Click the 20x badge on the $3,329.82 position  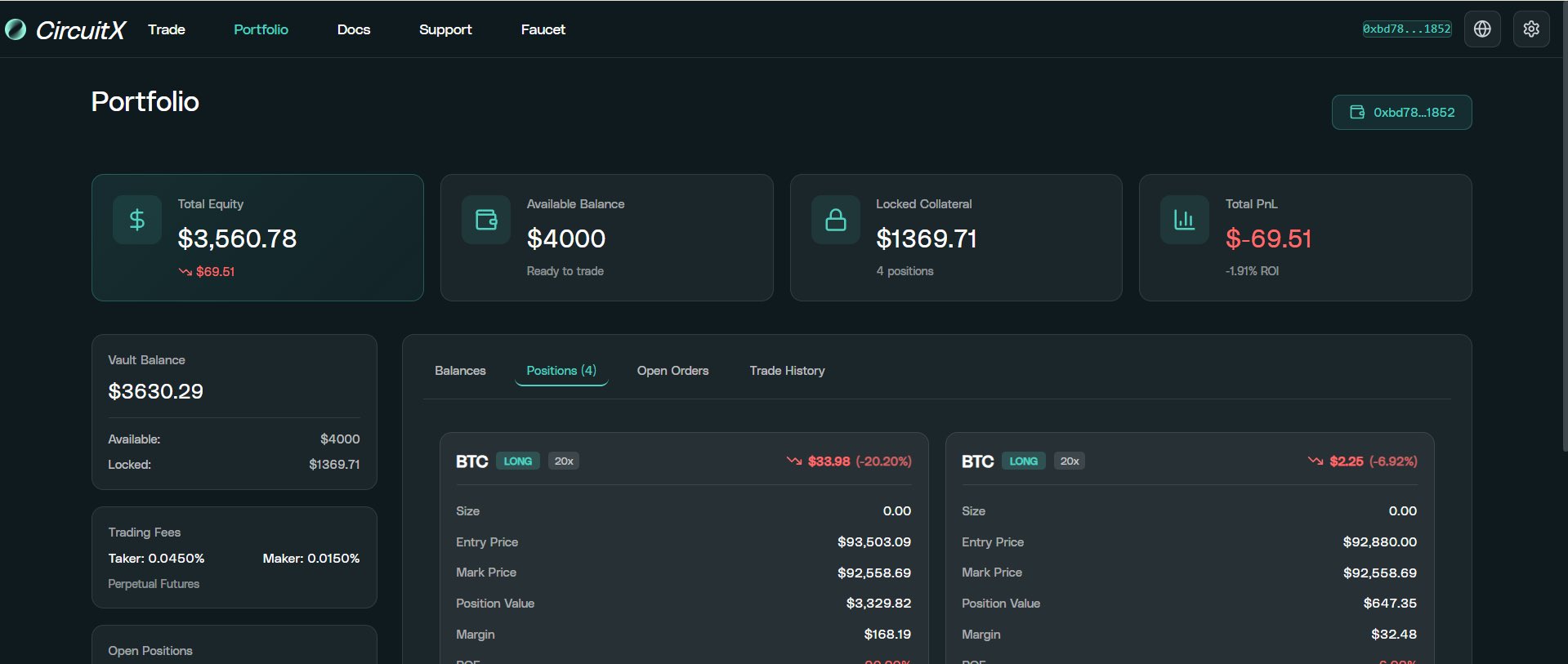pos(564,461)
